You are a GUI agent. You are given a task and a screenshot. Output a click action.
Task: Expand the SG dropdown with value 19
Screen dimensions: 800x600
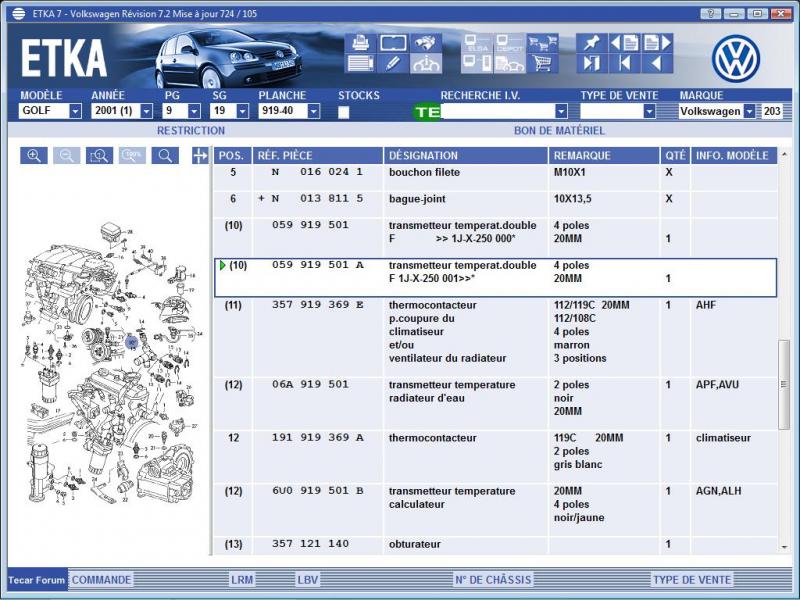click(243, 111)
